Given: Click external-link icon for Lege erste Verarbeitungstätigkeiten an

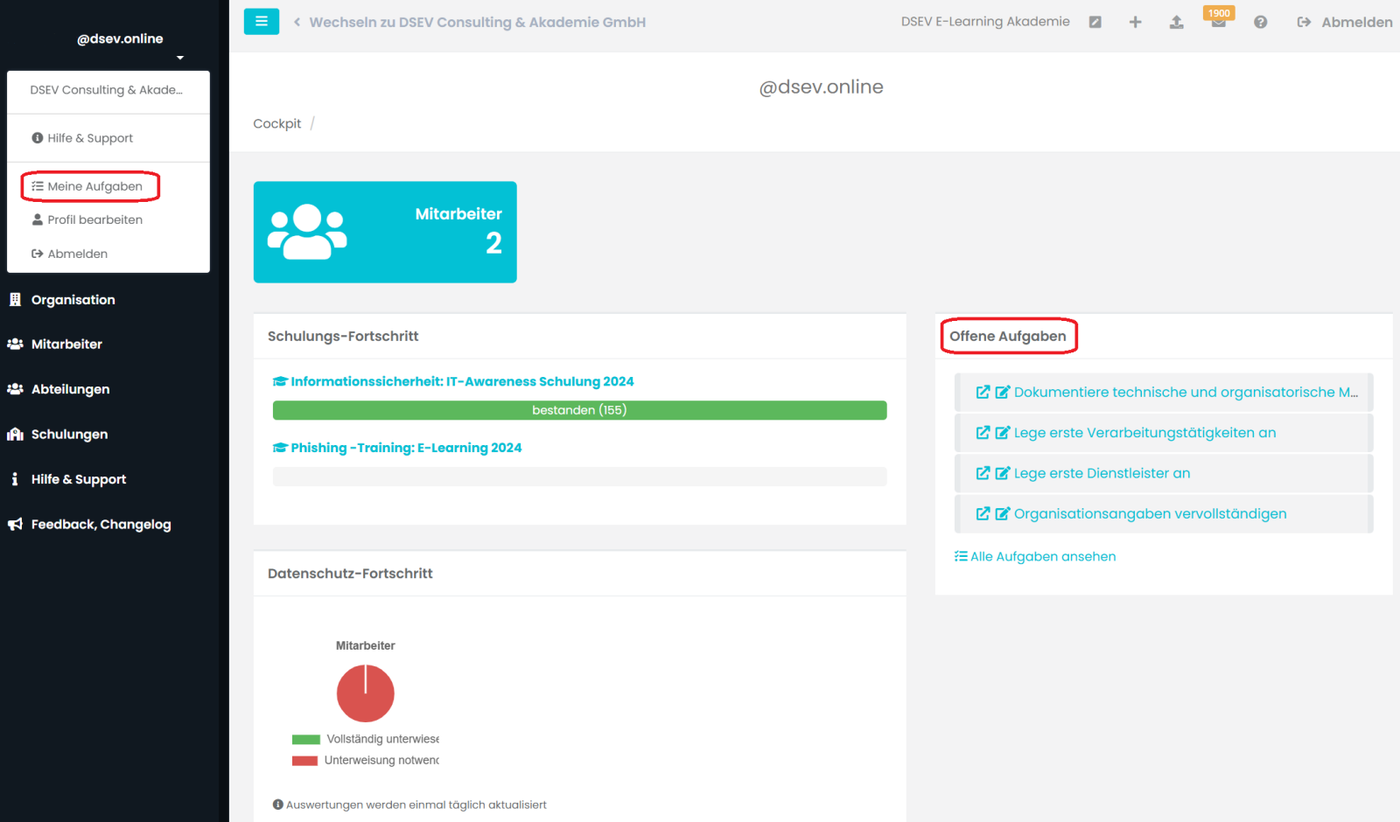Looking at the screenshot, I should 983,433.
